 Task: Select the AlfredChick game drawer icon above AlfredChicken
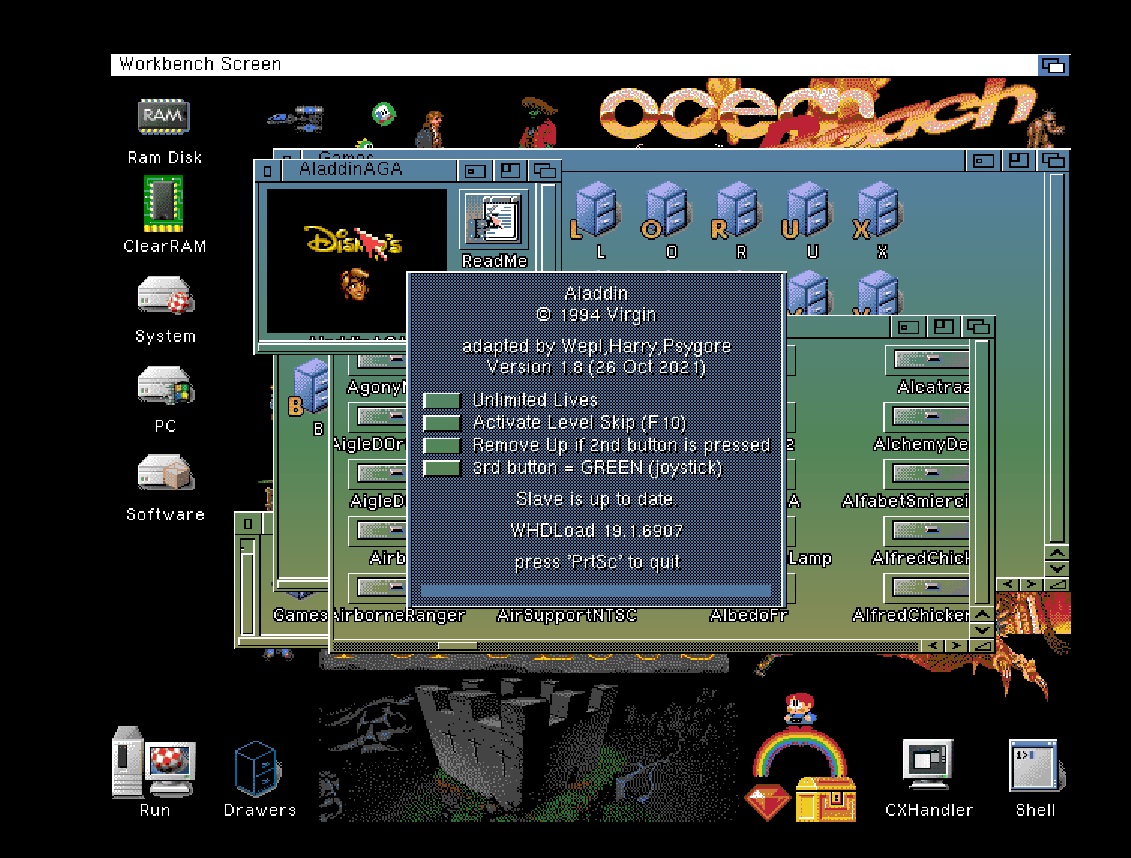coord(927,530)
